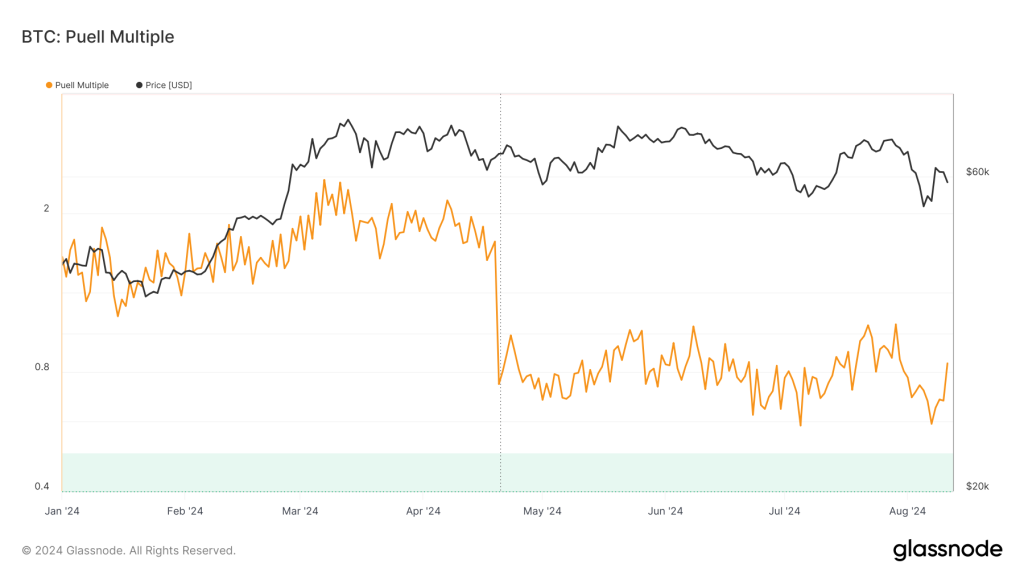Click the orange Puell Multiple legend dot
The image size is (1024, 576).
(49, 85)
